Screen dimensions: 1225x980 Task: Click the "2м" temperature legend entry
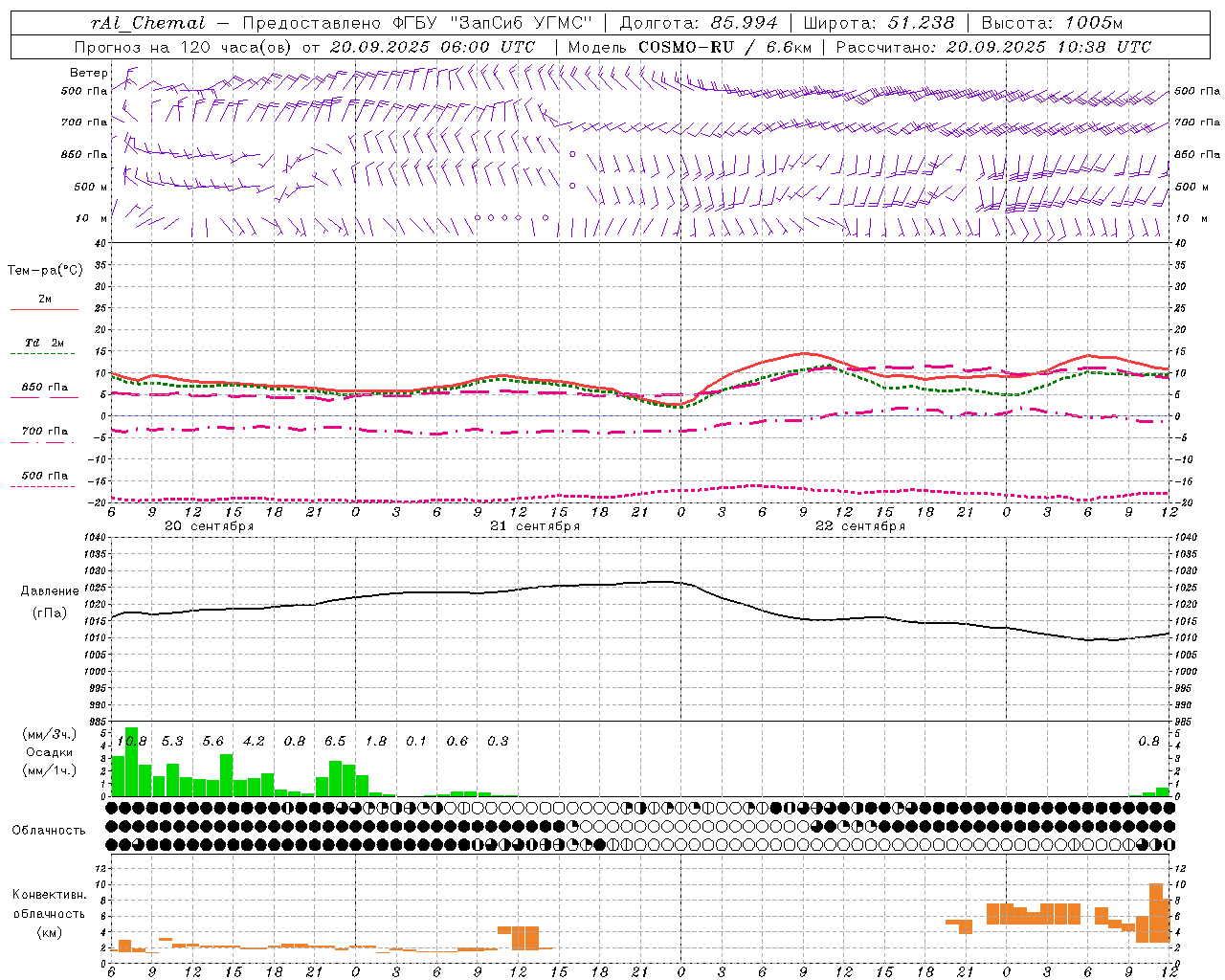[45, 299]
